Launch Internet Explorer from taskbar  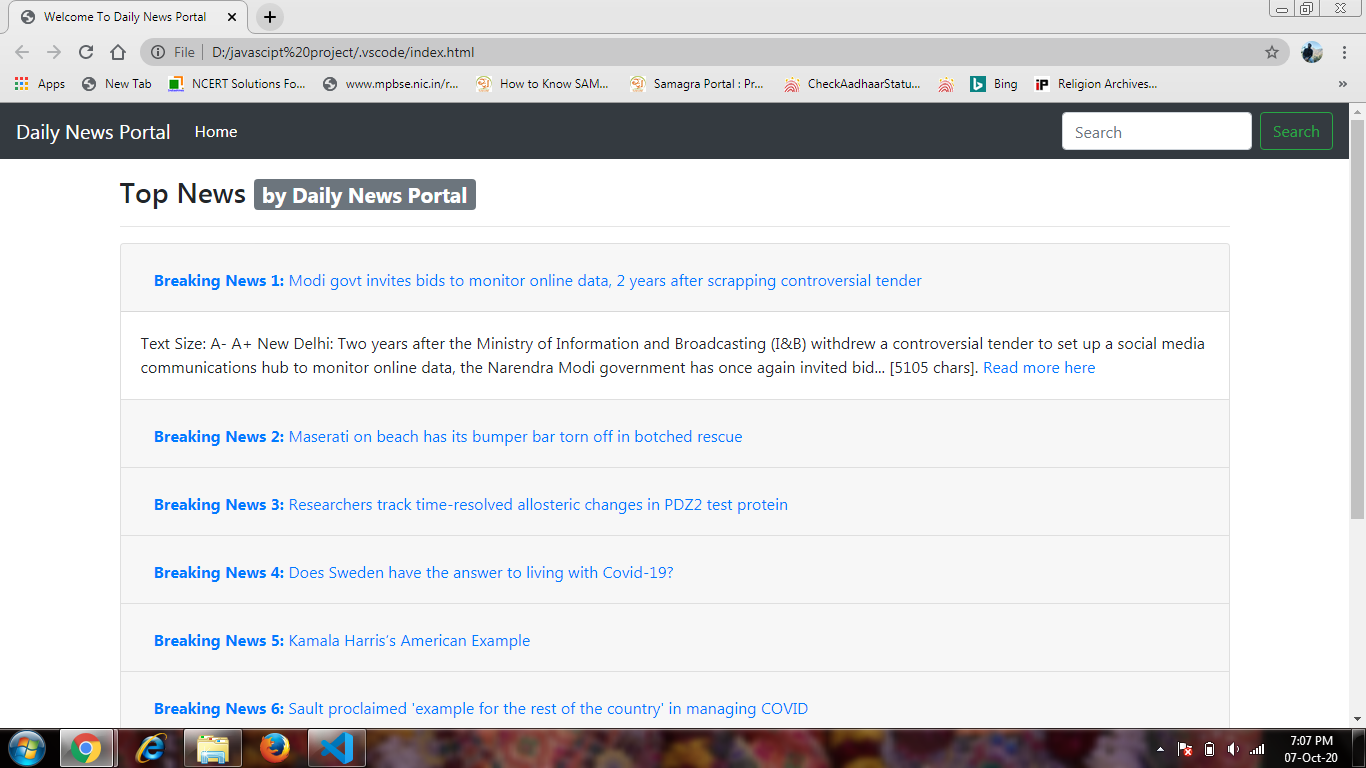150,748
